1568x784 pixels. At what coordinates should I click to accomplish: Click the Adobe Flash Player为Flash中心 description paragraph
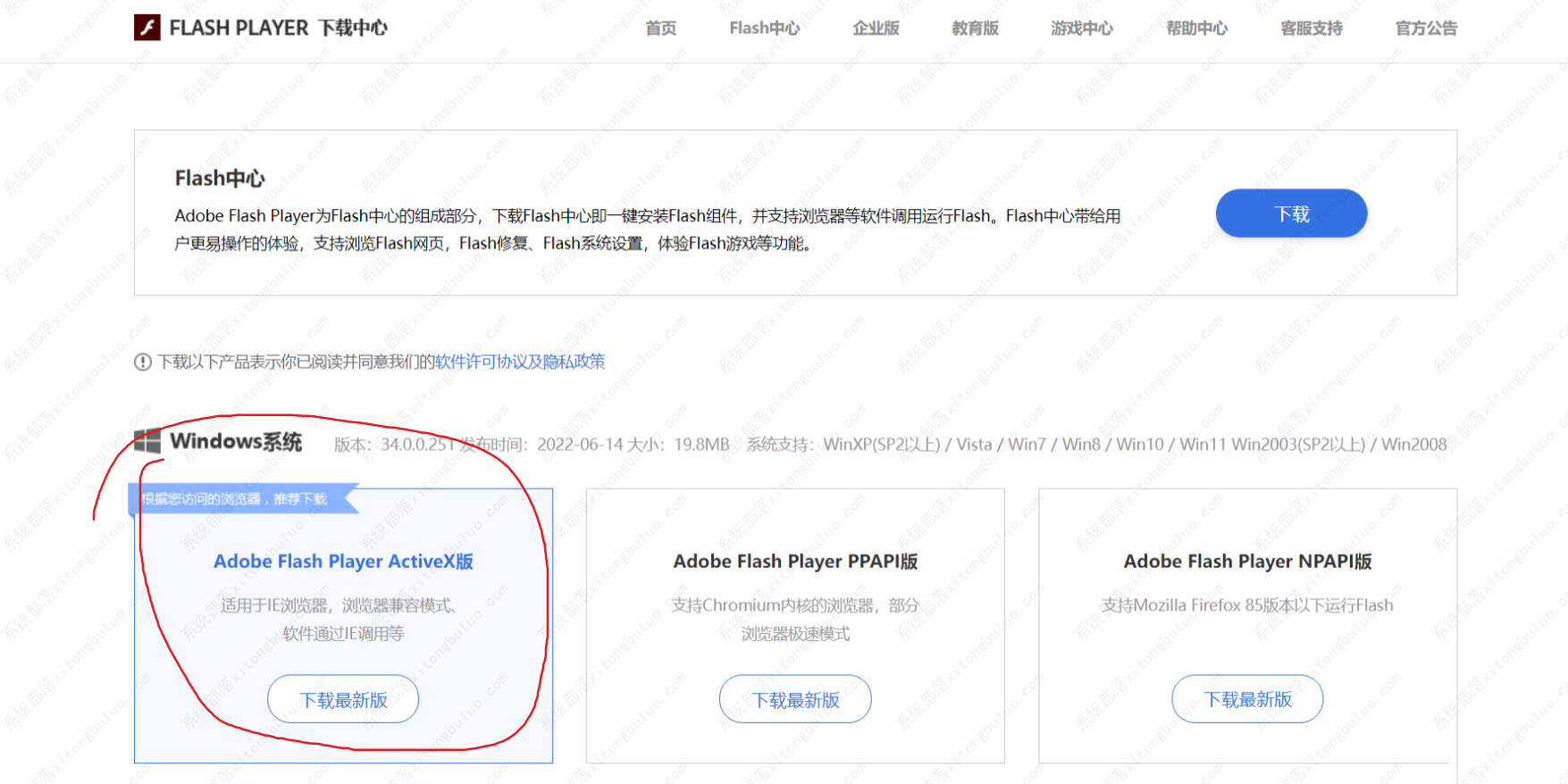pyautogui.click(x=647, y=229)
